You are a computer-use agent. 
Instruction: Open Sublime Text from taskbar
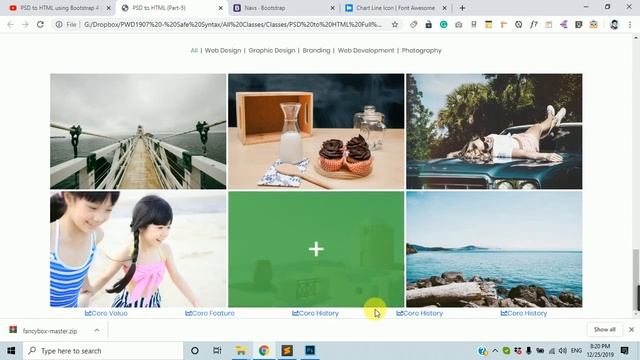(x=287, y=351)
